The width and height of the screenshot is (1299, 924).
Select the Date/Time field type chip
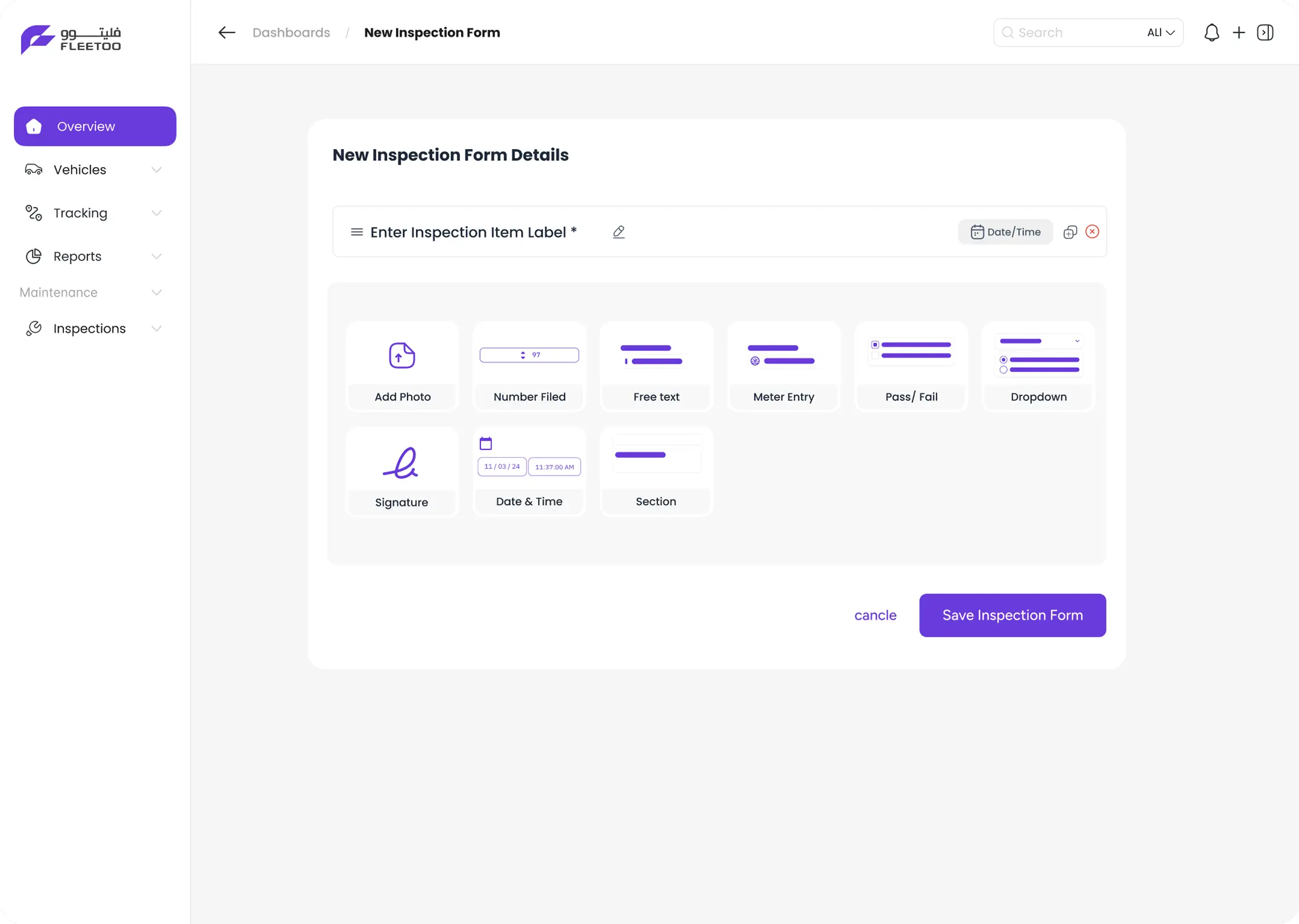click(x=1004, y=232)
